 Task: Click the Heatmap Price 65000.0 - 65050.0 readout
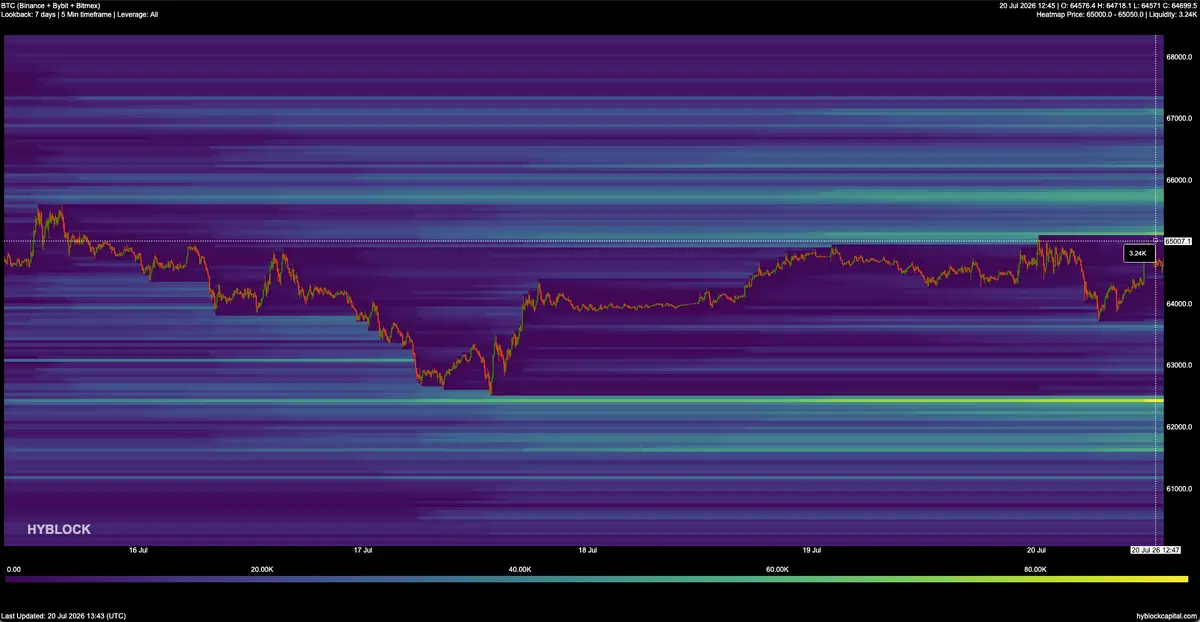coord(1118,15)
